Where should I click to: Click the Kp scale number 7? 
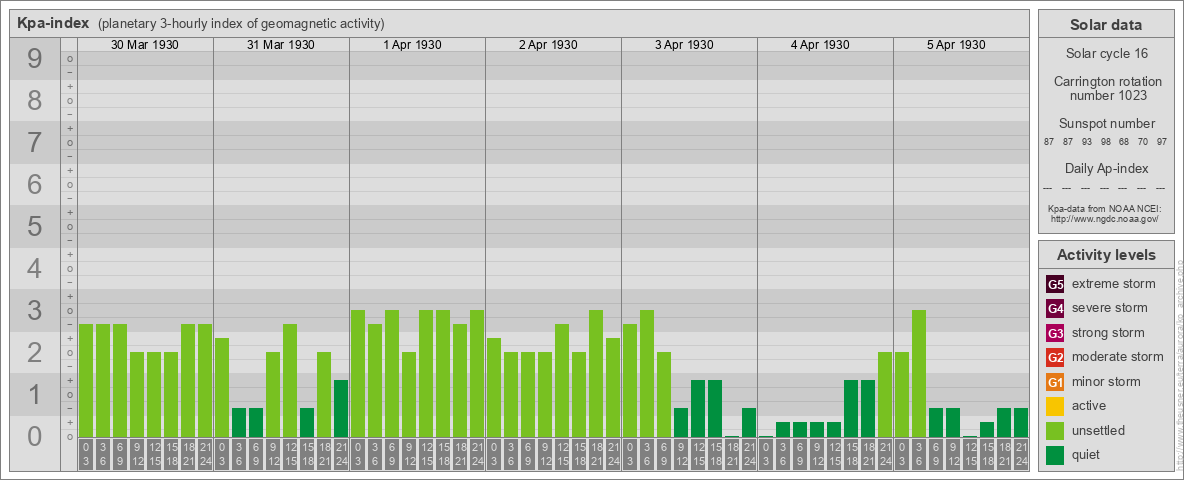[34, 143]
